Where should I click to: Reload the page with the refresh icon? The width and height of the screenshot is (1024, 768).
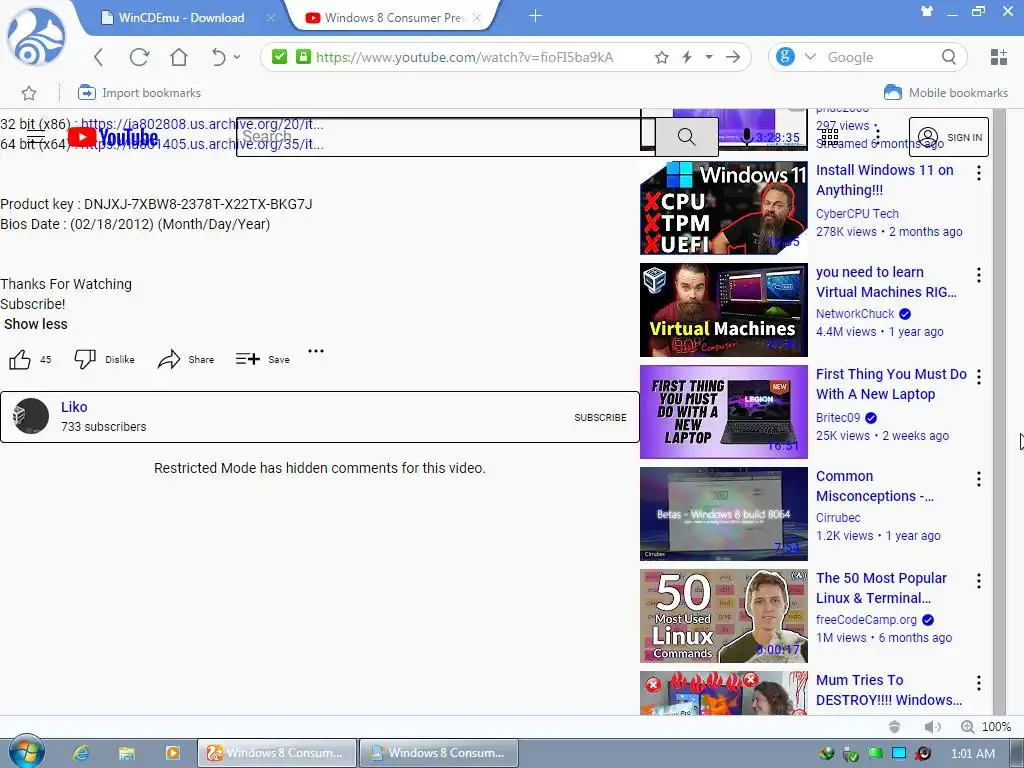tap(138, 57)
